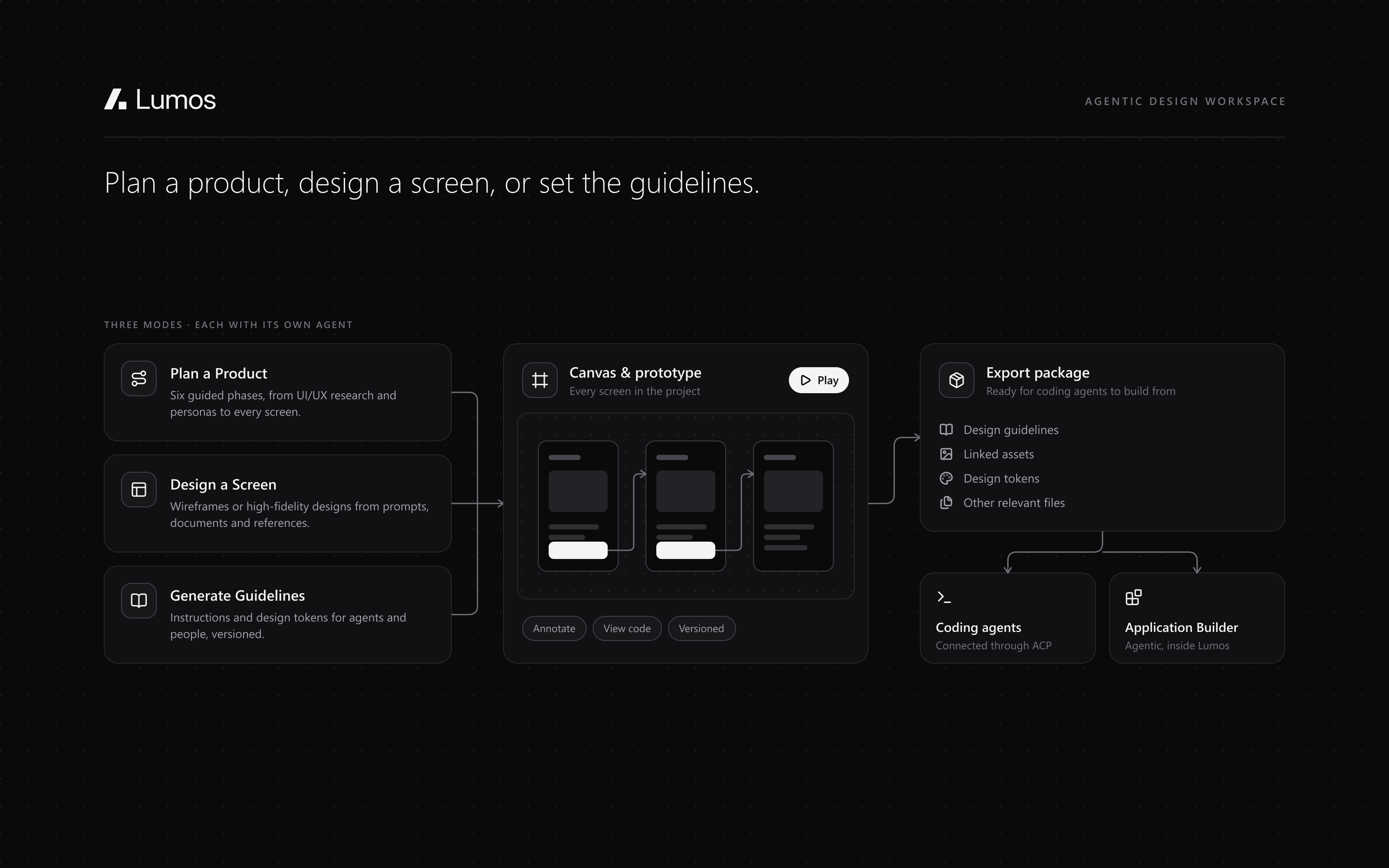Click the Design a Screen layout icon
This screenshot has width=1389, height=868.
(139, 490)
